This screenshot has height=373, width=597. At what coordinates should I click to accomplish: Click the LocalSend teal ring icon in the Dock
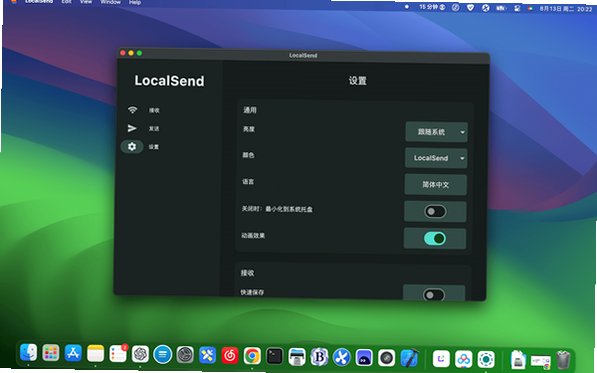tap(486, 359)
